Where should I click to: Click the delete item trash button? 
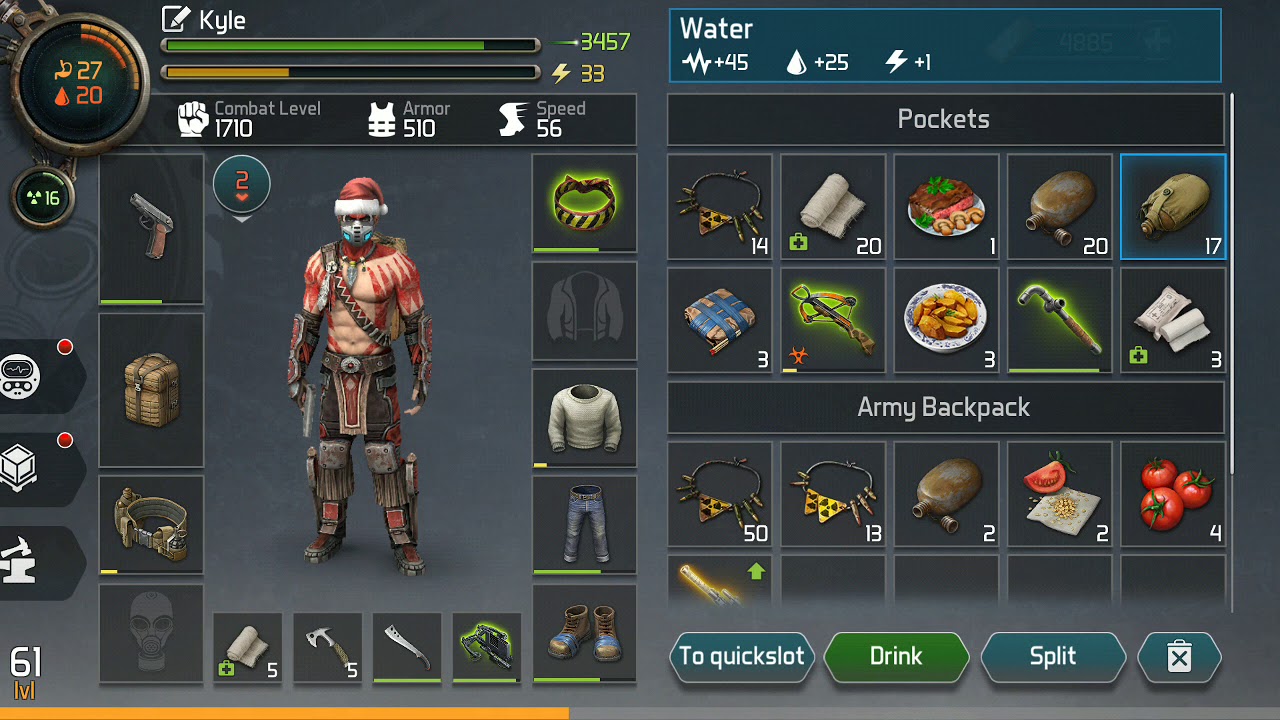[1179, 657]
